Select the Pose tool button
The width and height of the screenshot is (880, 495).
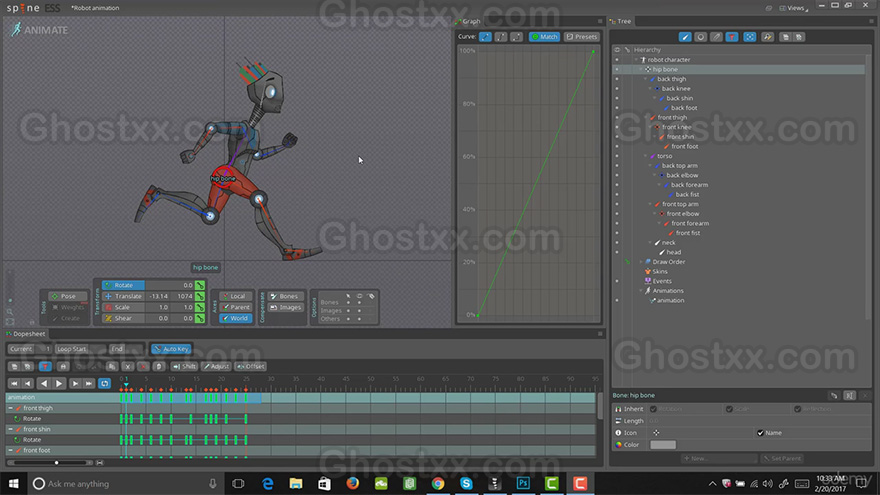68,296
